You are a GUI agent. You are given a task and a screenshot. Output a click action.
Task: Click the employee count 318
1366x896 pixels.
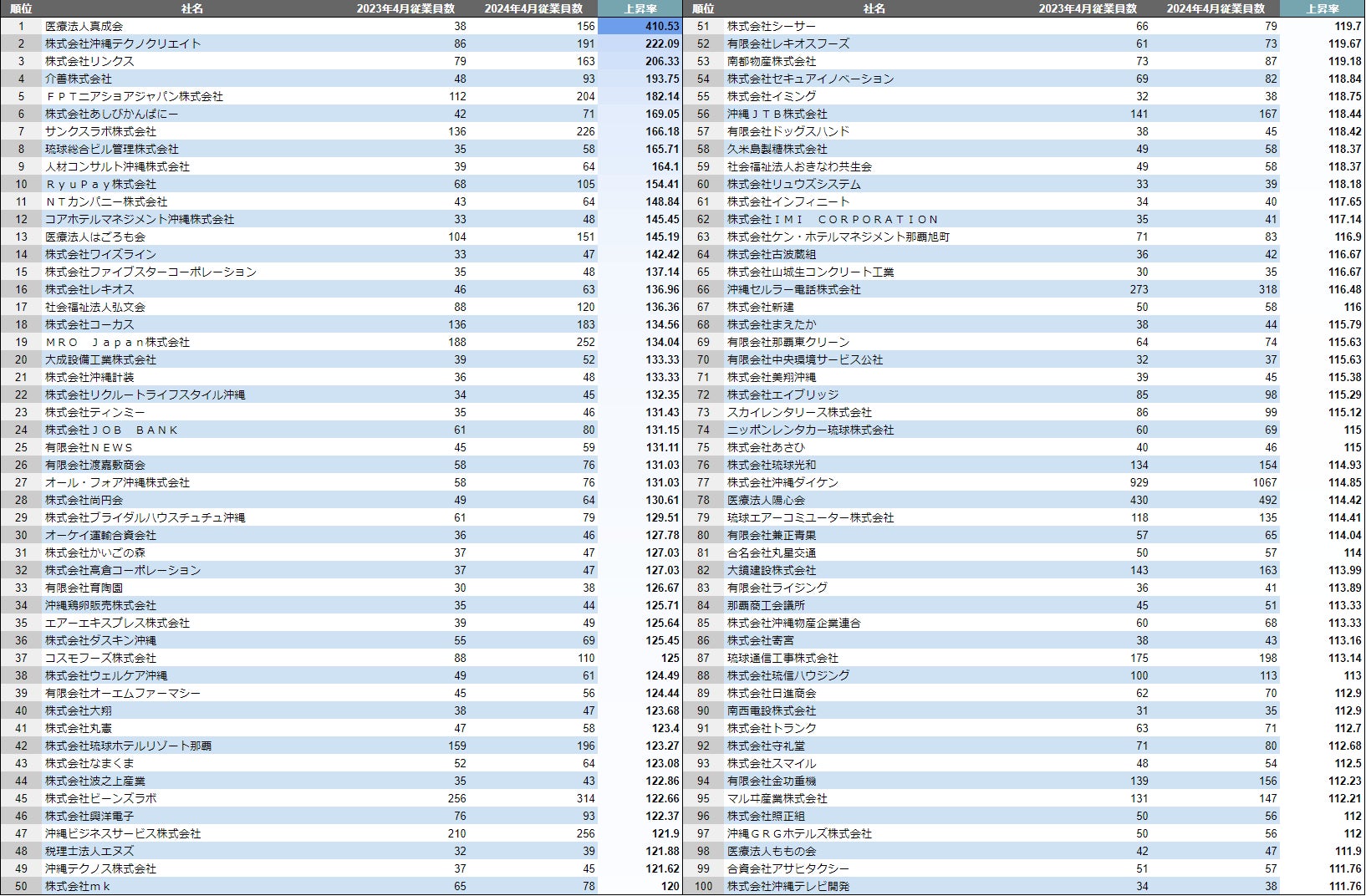[x=1267, y=289]
